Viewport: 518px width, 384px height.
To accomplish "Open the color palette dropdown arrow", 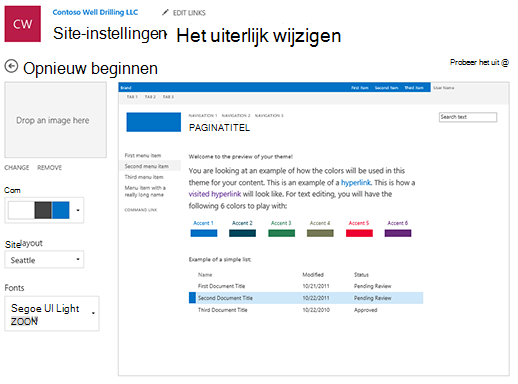I will 78,210.
